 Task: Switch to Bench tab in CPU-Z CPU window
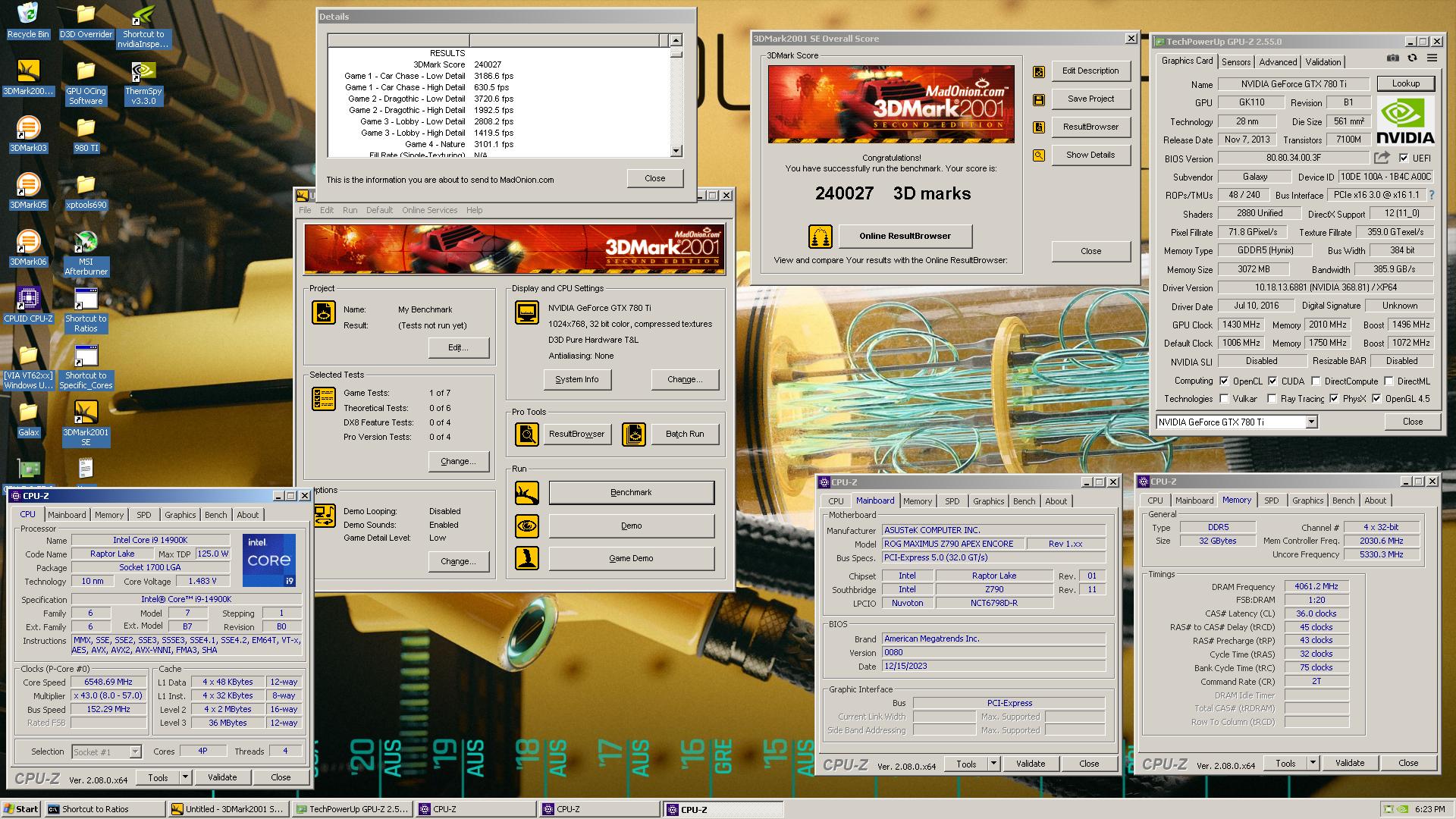click(x=215, y=515)
